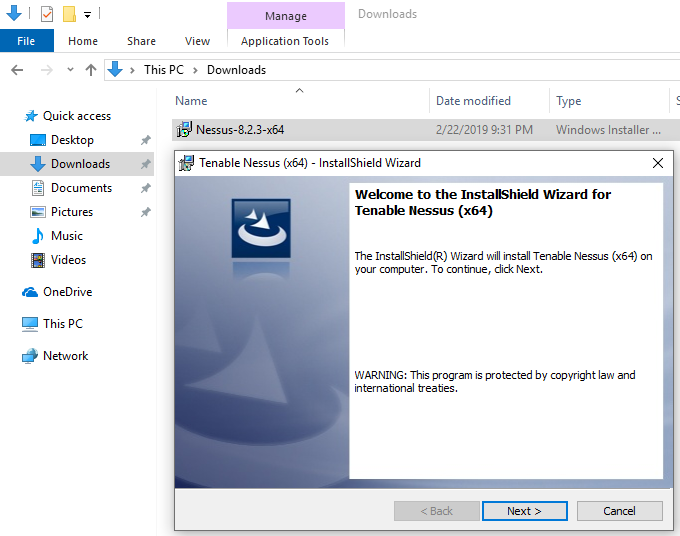This screenshot has height=536, width=680.
Task: Select the Nessus-8.2.3-x64 installer file icon
Action: (184, 129)
